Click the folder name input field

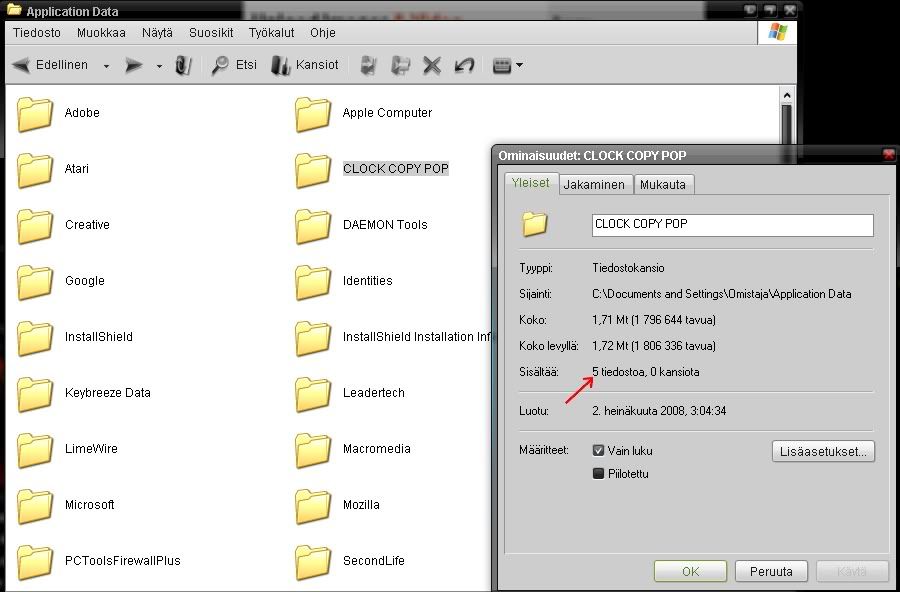732,225
